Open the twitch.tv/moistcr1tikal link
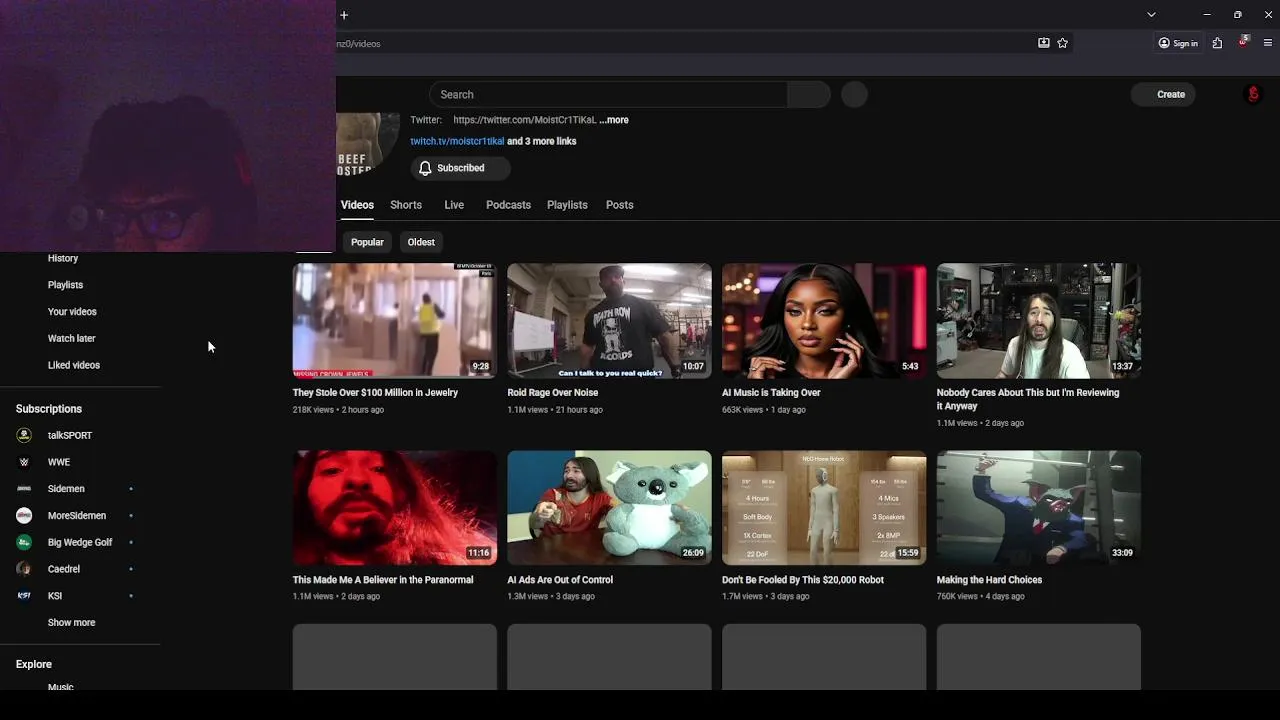The height and width of the screenshot is (720, 1280). pyautogui.click(x=457, y=141)
